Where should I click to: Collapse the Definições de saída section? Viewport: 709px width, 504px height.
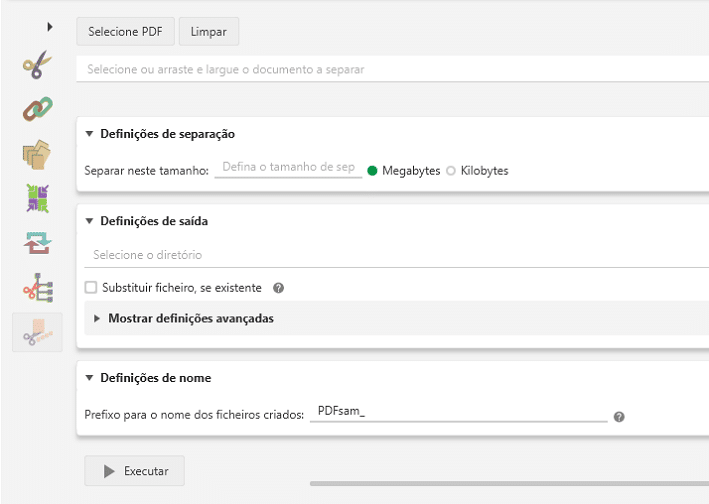[x=89, y=221]
